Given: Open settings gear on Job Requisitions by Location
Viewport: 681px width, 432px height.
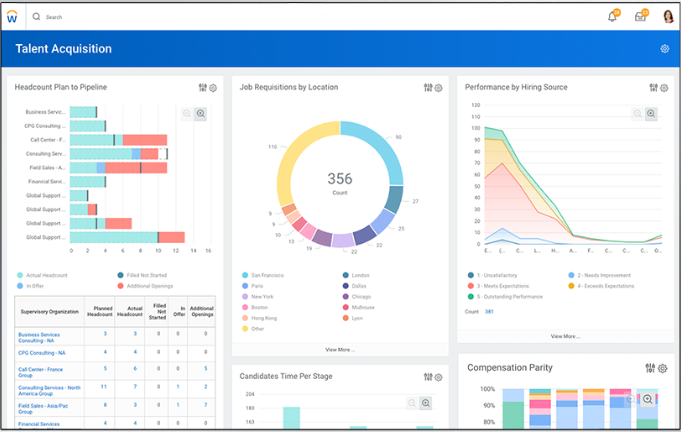Looking at the screenshot, I should point(438,88).
